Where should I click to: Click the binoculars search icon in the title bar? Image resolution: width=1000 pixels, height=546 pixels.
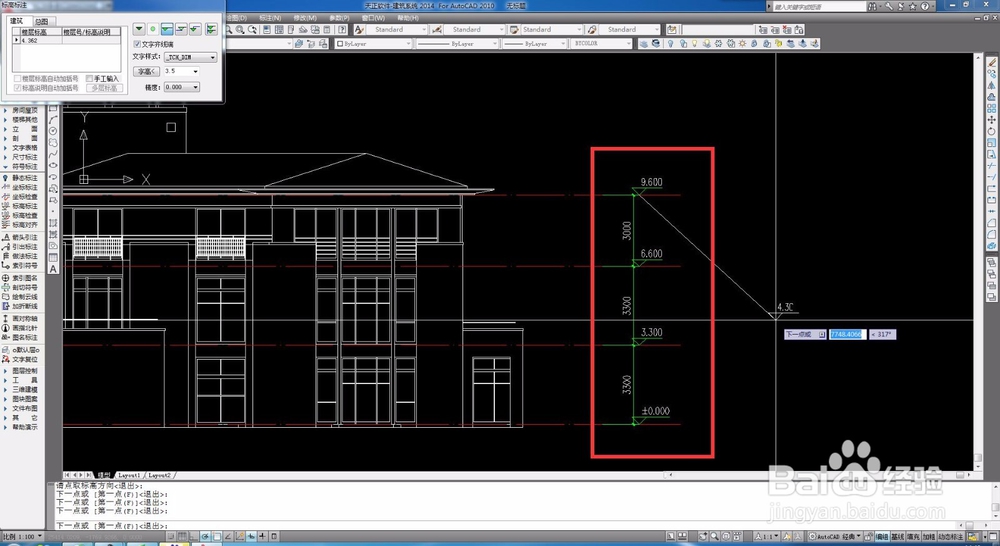tap(872, 6)
